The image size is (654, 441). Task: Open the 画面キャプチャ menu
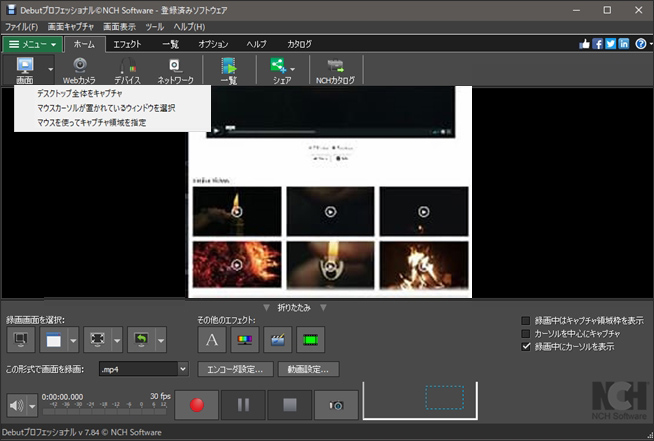(x=70, y=27)
